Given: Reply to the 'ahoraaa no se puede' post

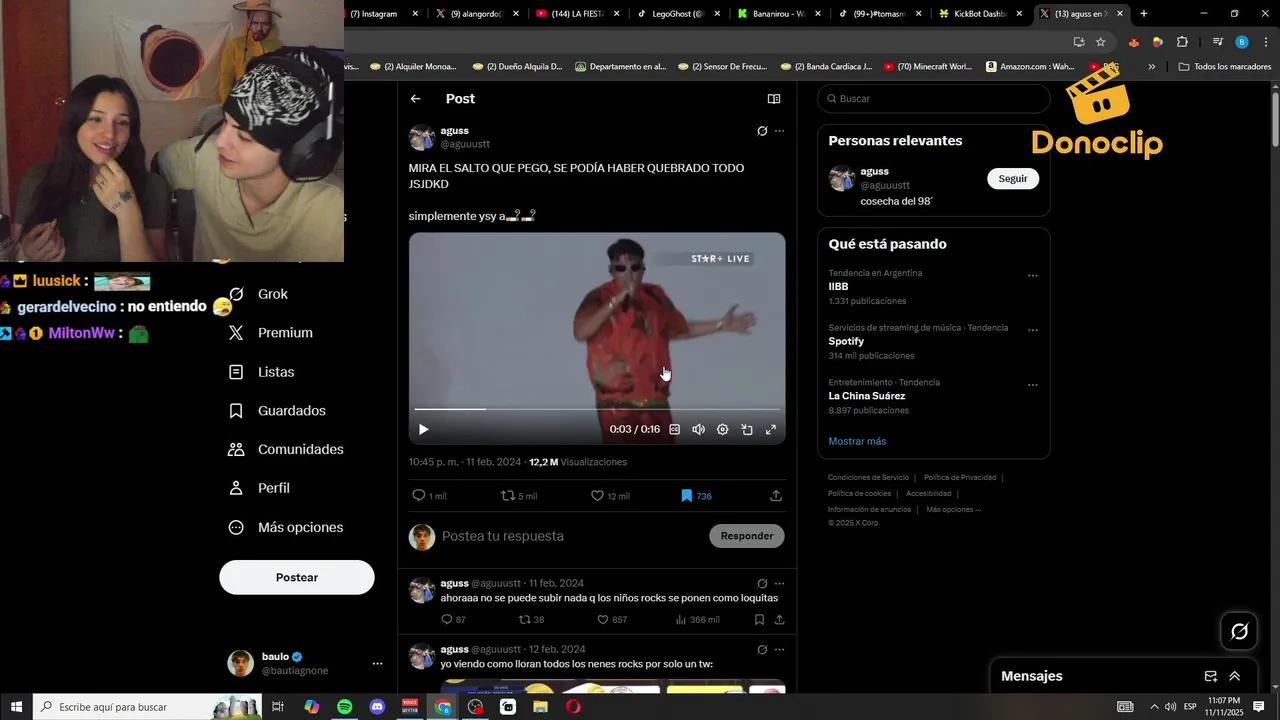Looking at the screenshot, I should point(447,620).
